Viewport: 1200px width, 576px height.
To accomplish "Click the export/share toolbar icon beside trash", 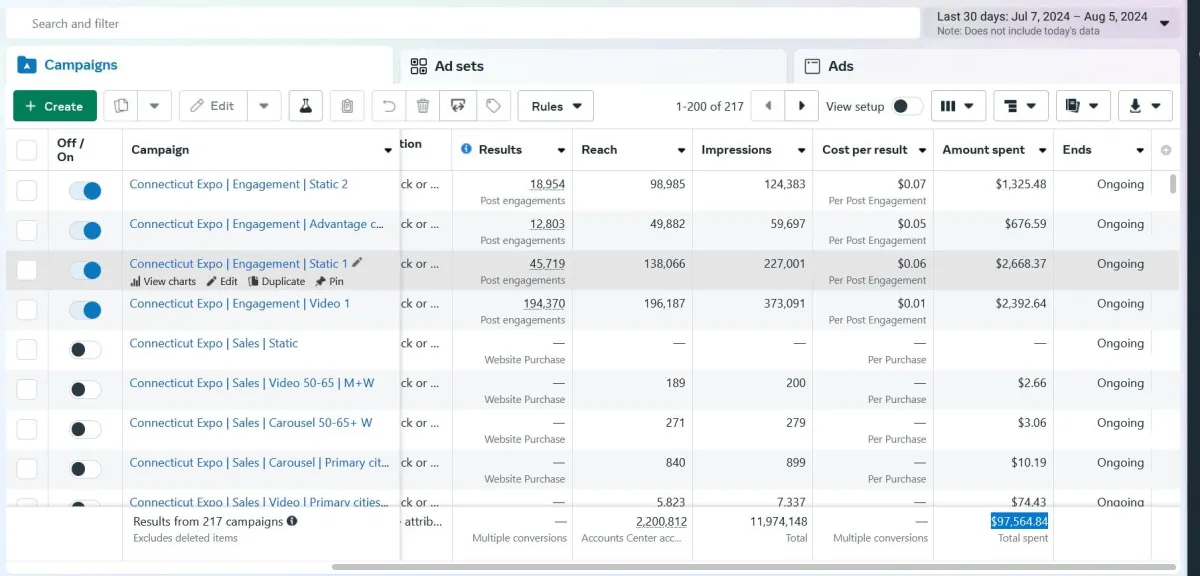I will pyautogui.click(x=458, y=106).
